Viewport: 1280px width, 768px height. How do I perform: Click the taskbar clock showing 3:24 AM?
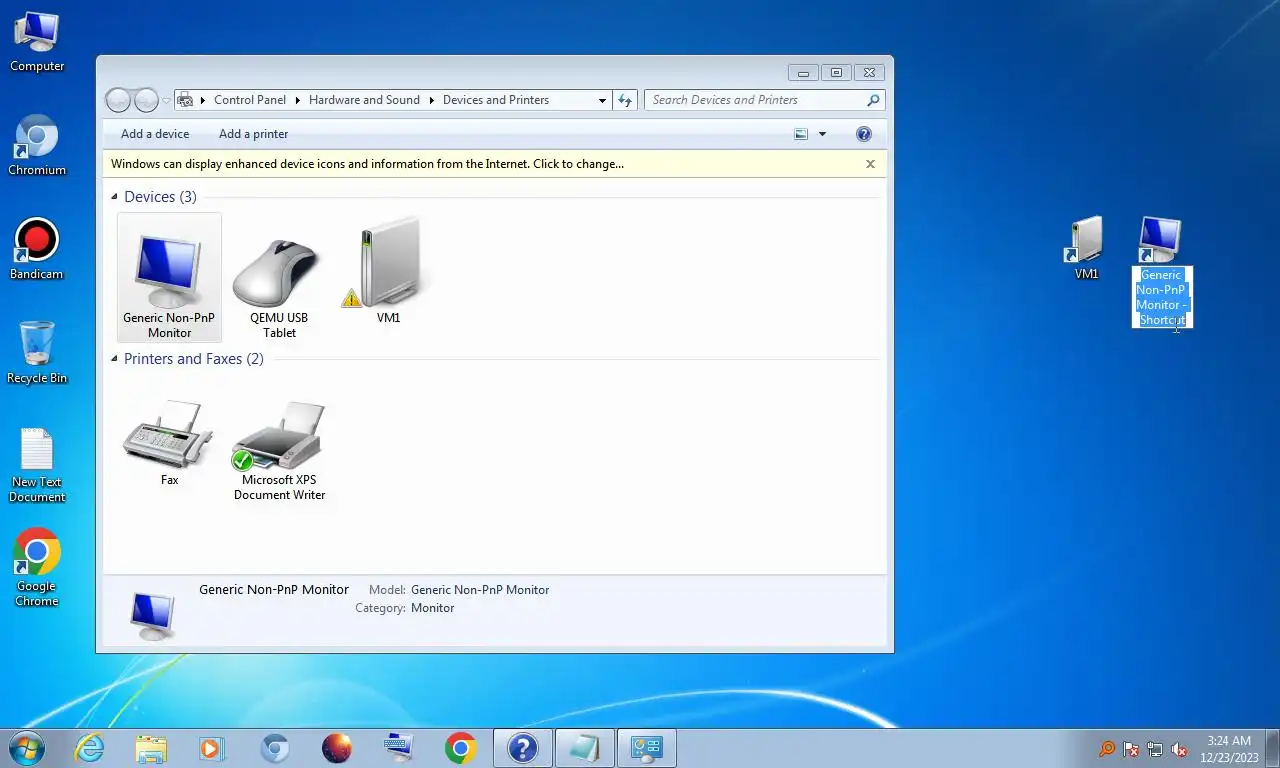[1229, 749]
